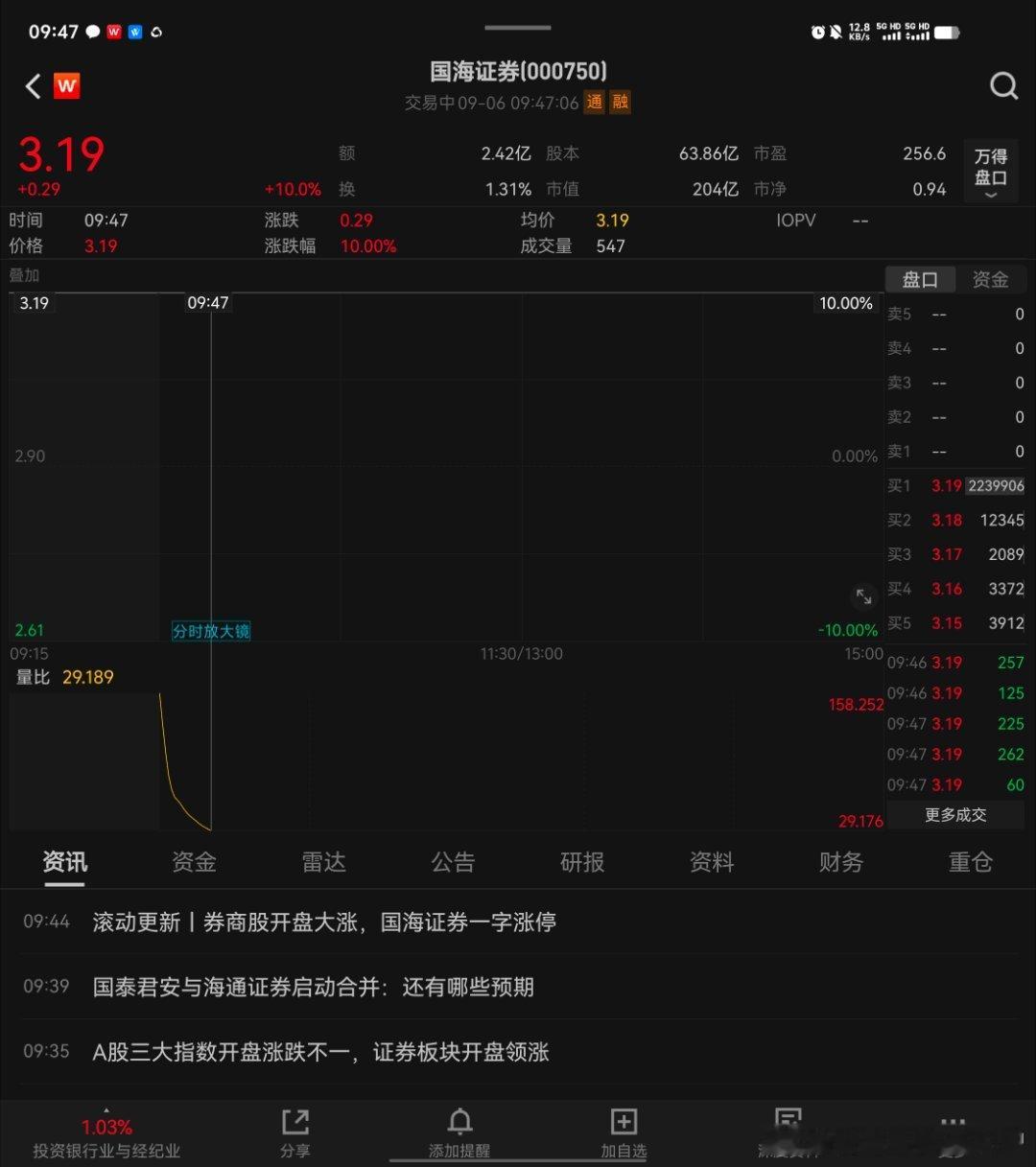Tap the battery icon in status bar
The image size is (1036, 1167).
[946, 33]
